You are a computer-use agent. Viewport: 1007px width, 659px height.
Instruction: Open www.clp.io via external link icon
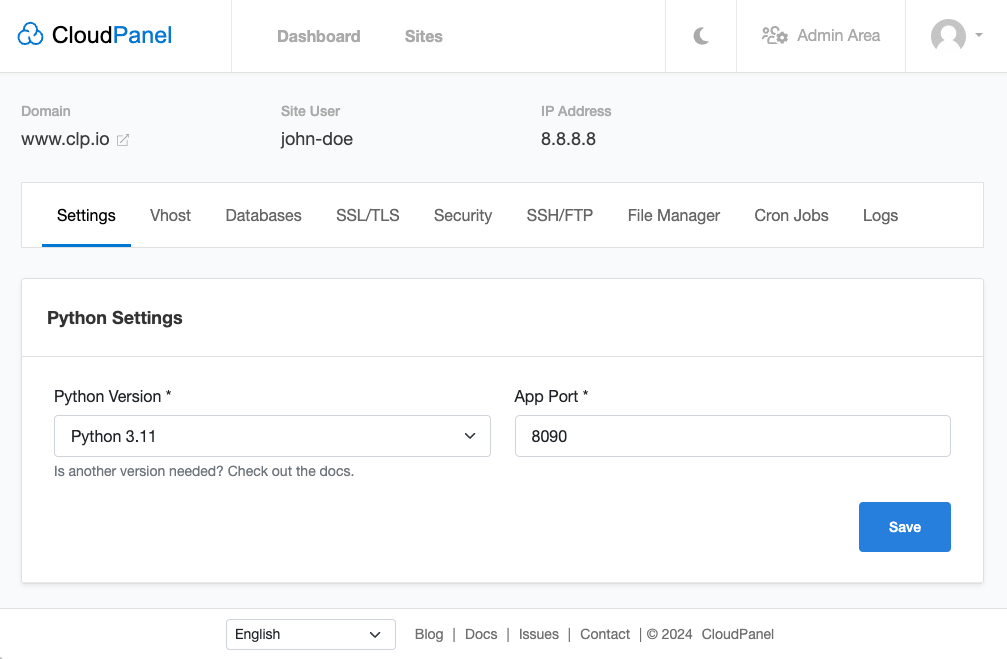pos(123,140)
